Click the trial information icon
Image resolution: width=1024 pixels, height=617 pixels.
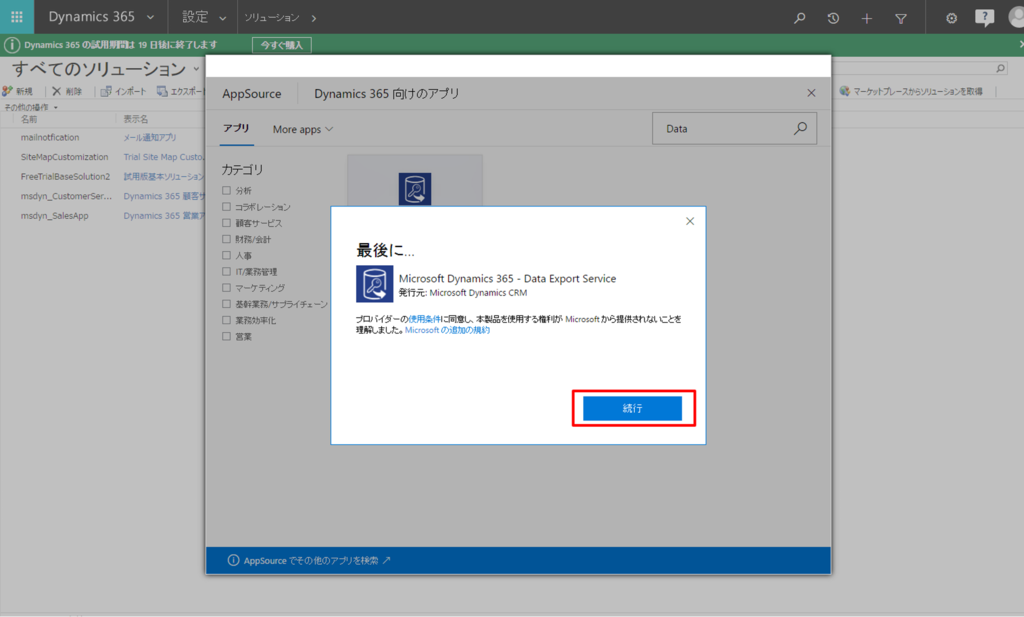coord(12,45)
